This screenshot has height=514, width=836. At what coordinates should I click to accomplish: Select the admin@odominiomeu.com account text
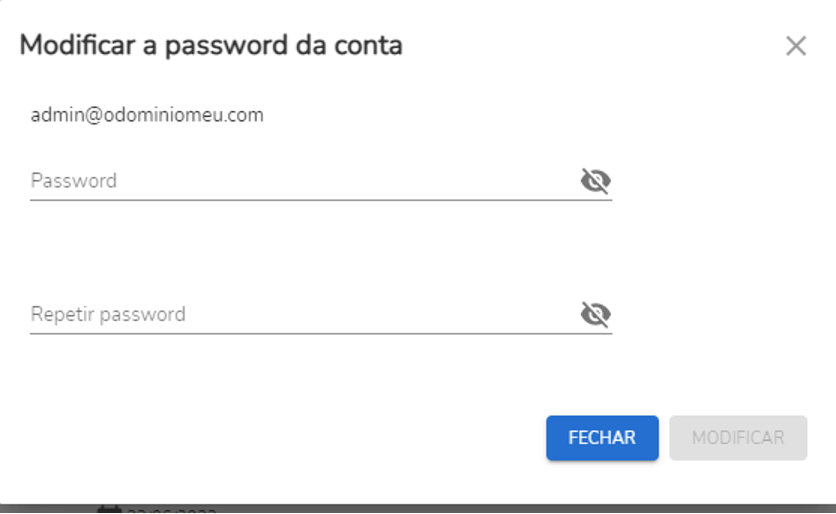click(x=147, y=115)
